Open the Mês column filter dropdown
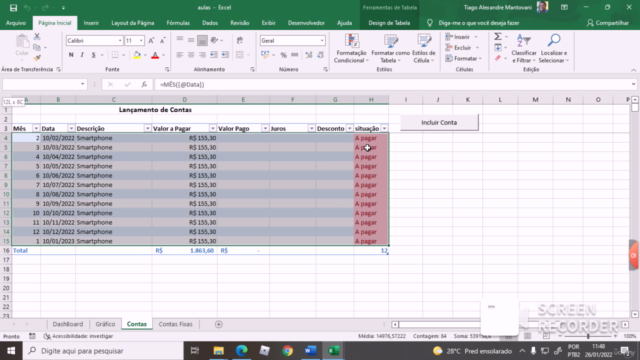The height and width of the screenshot is (360, 640). 36,129
